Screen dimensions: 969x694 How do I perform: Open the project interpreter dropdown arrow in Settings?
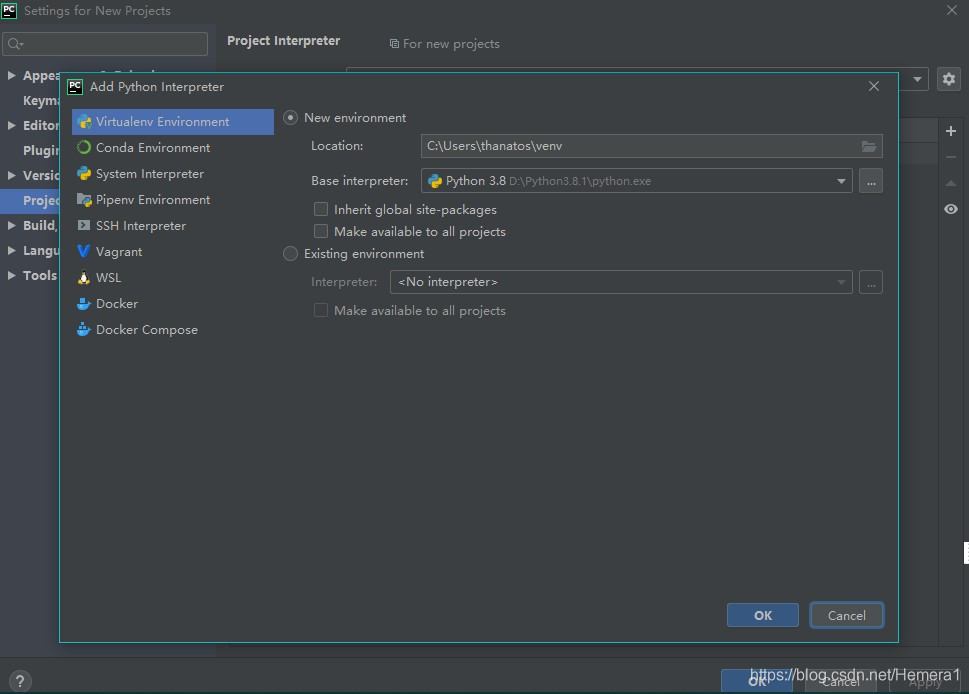pos(918,79)
